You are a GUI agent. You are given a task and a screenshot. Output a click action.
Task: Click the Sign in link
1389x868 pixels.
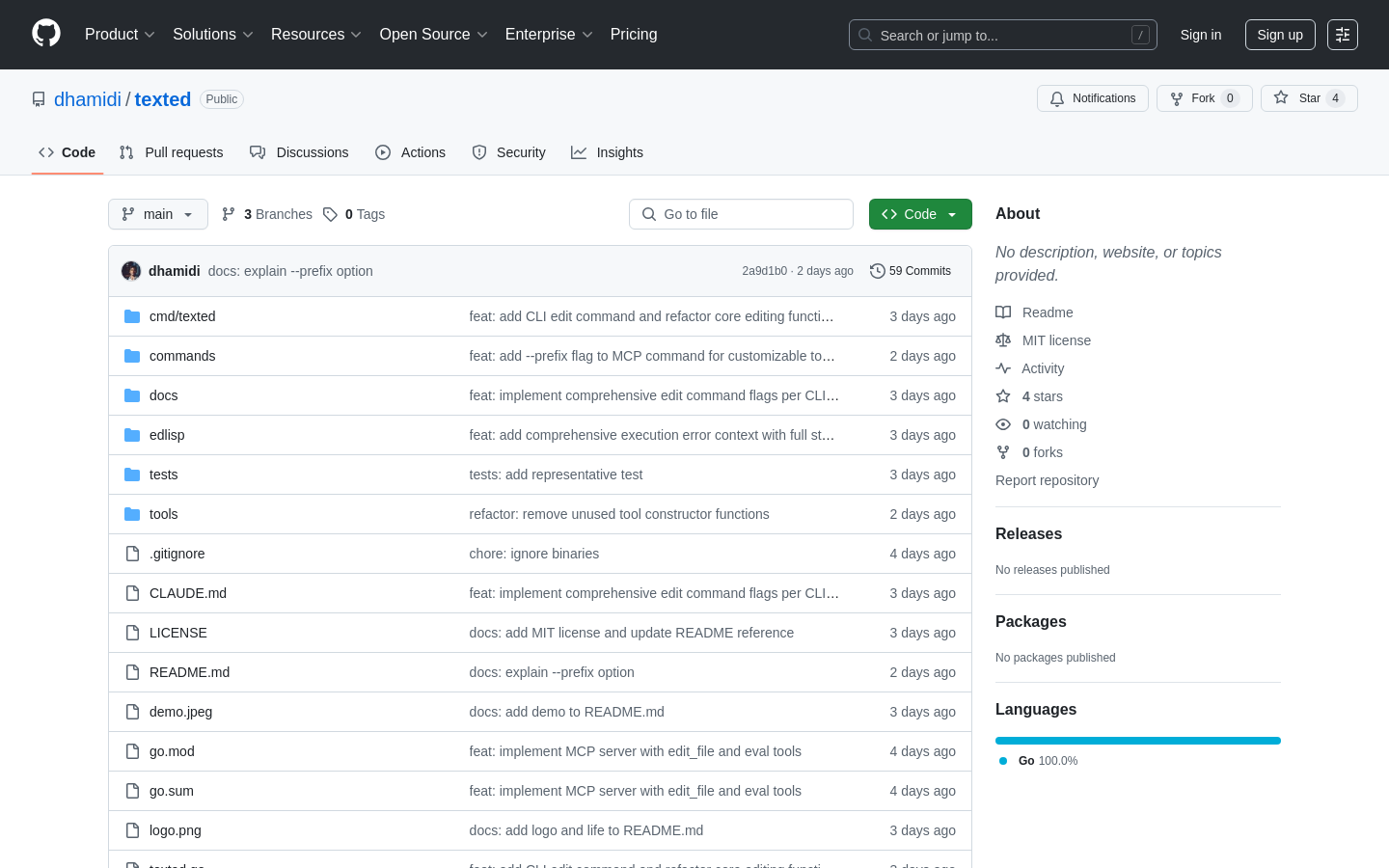(1201, 35)
